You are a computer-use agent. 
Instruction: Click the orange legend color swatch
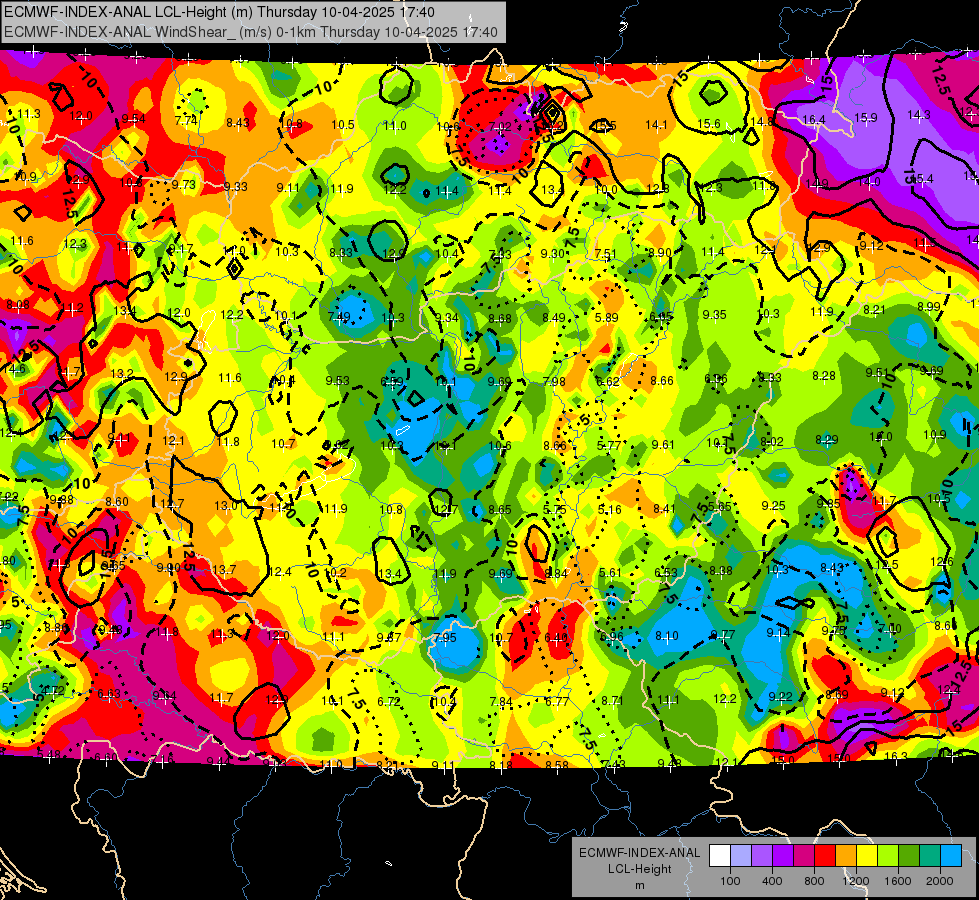click(846, 855)
